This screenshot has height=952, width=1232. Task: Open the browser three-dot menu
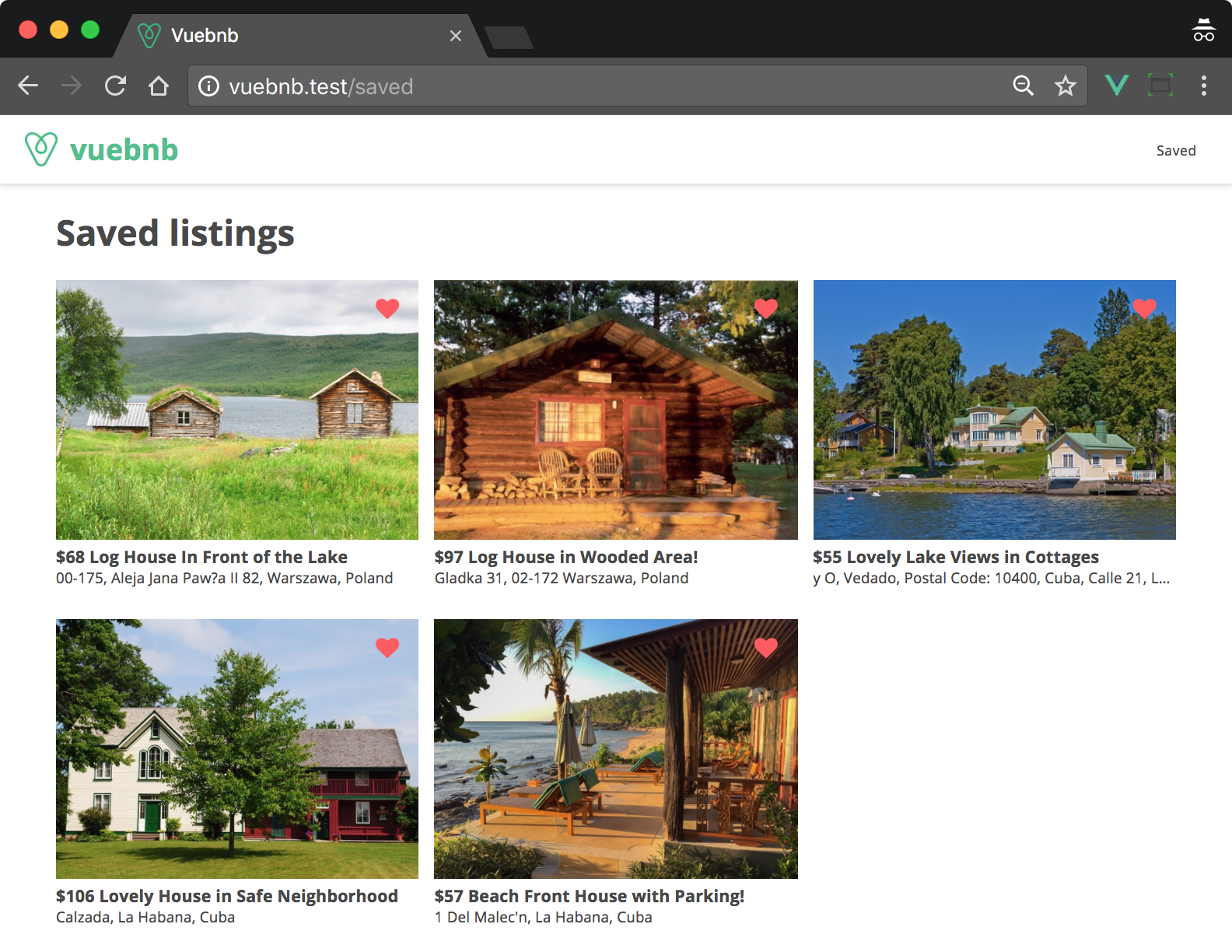(x=1203, y=86)
